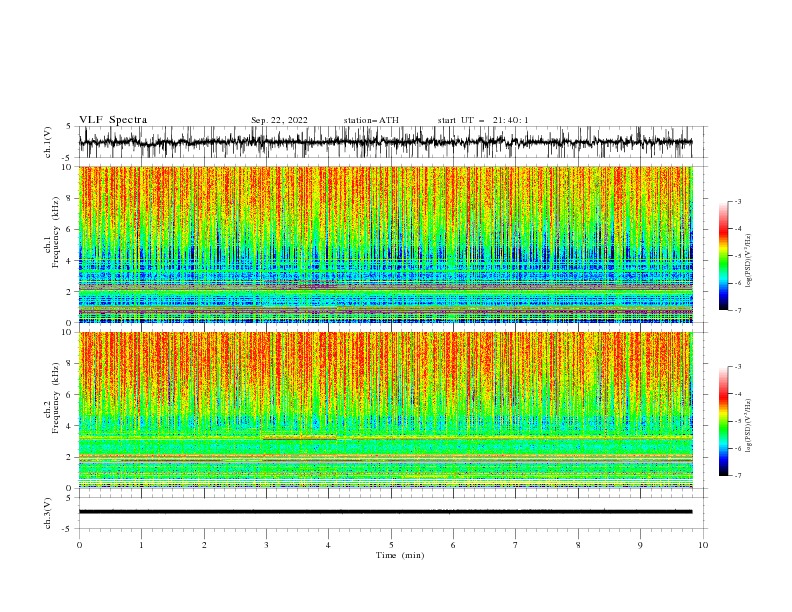792x612 pixels.
Task: Click the "-7" label on ch.2 color bar
Action: 737,475
